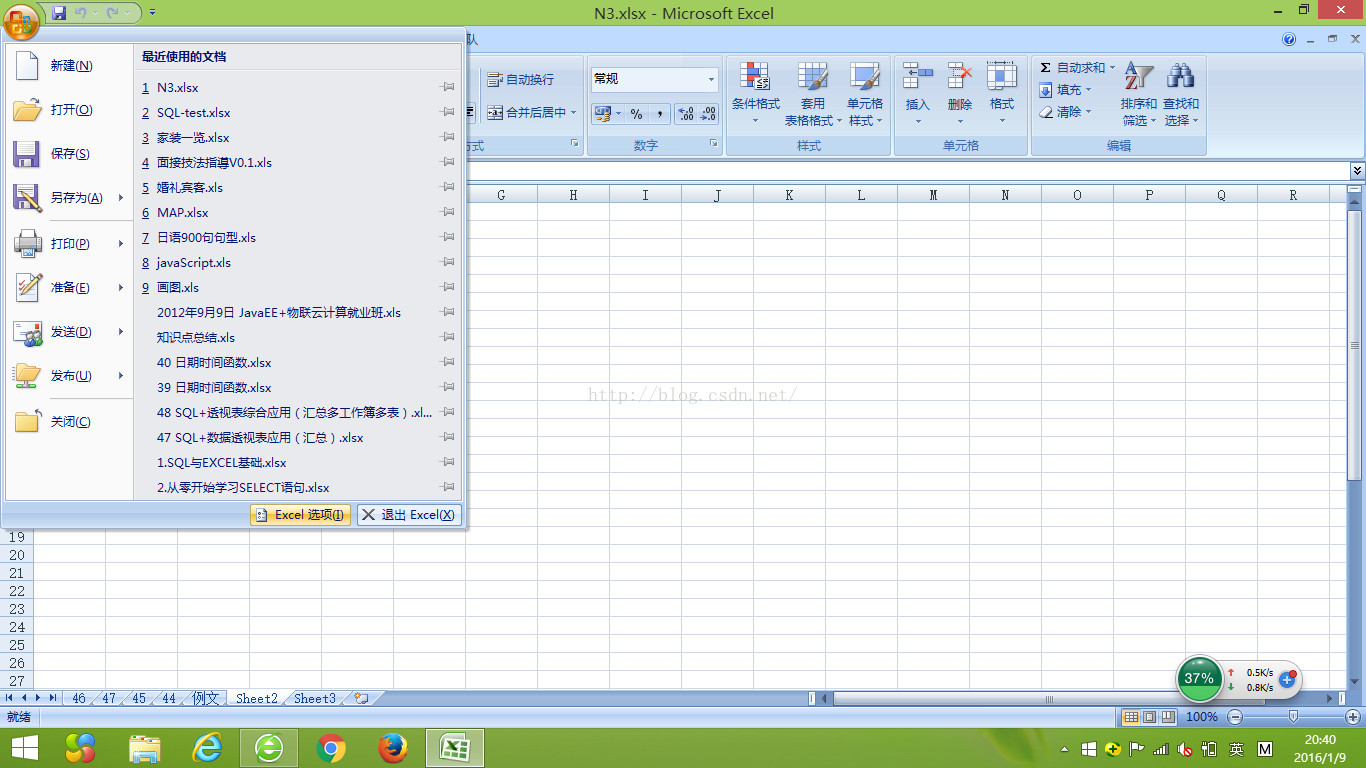Open 条件格式 conditional formatting
The image size is (1366, 768).
pos(755,95)
